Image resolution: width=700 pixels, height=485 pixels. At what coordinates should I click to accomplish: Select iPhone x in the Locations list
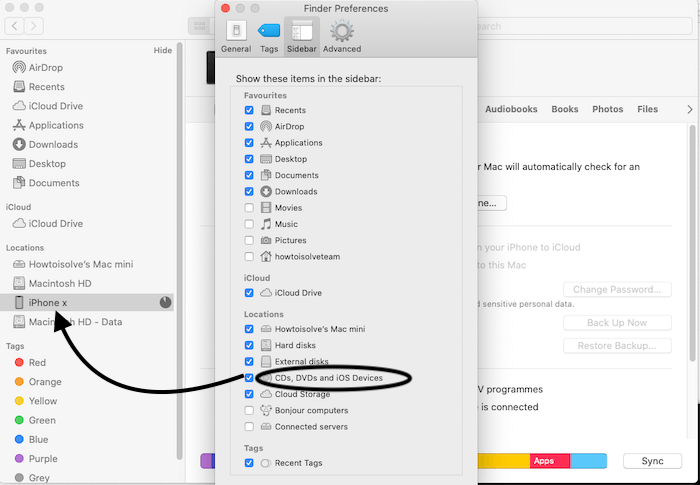[x=87, y=302]
